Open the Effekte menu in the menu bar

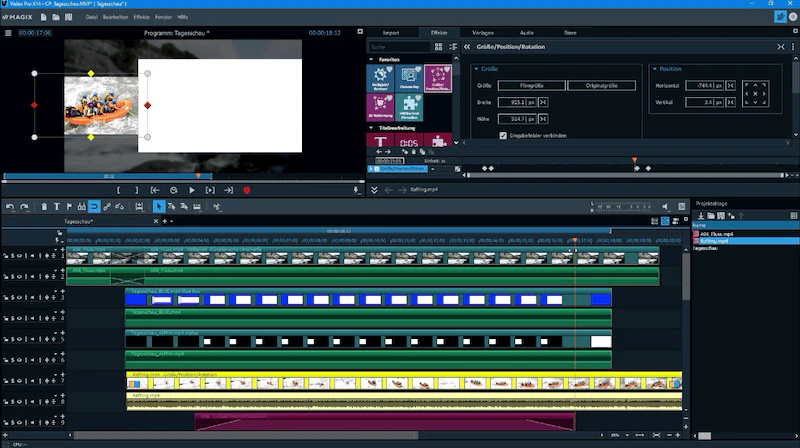141,17
